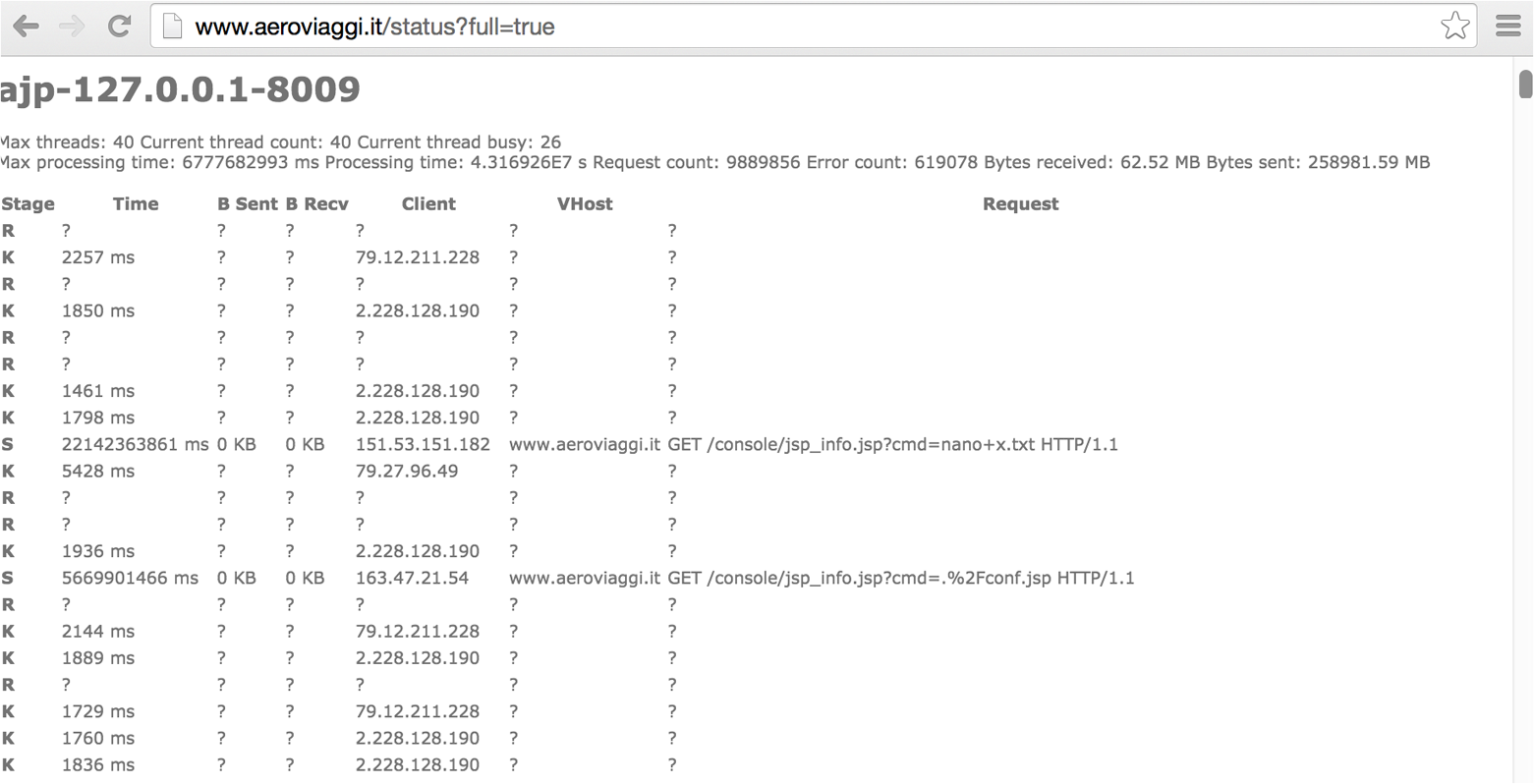Viewport: 1534px width, 784px height.
Task: Open the browser hamburger menu
Action: [1507, 26]
